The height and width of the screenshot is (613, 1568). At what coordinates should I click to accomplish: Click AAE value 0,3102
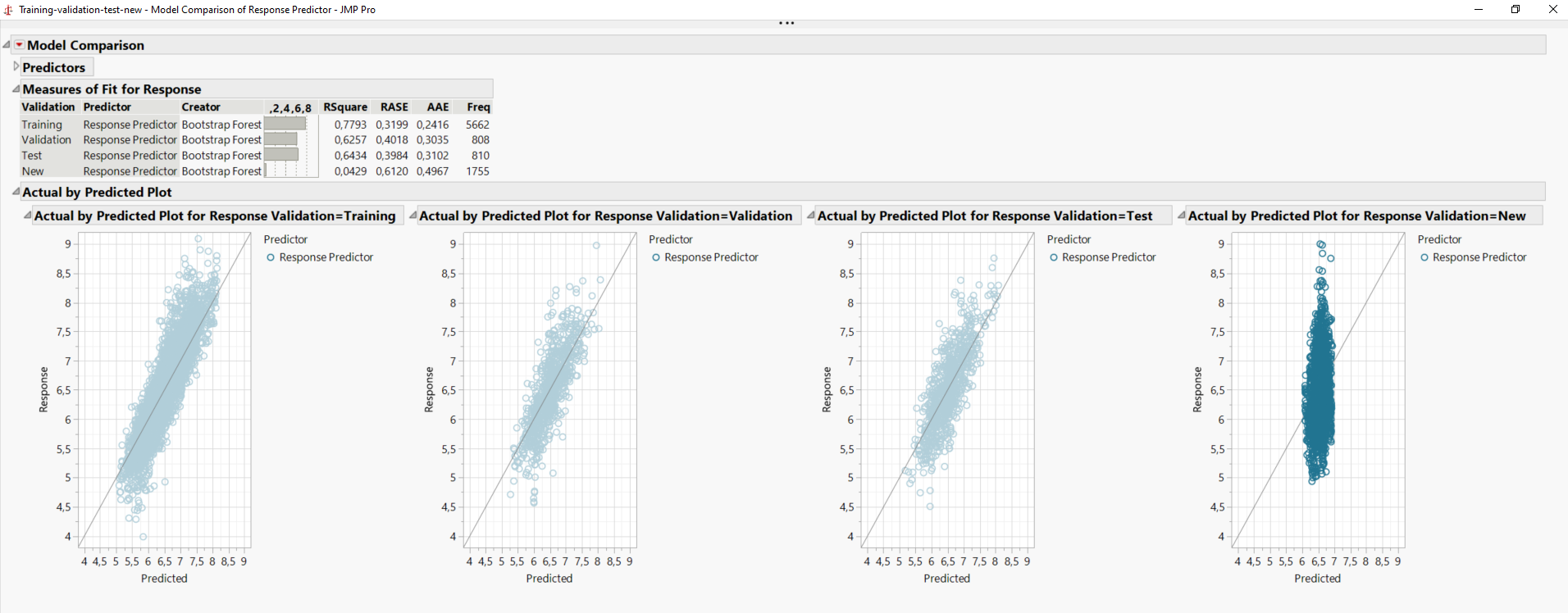[x=432, y=156]
